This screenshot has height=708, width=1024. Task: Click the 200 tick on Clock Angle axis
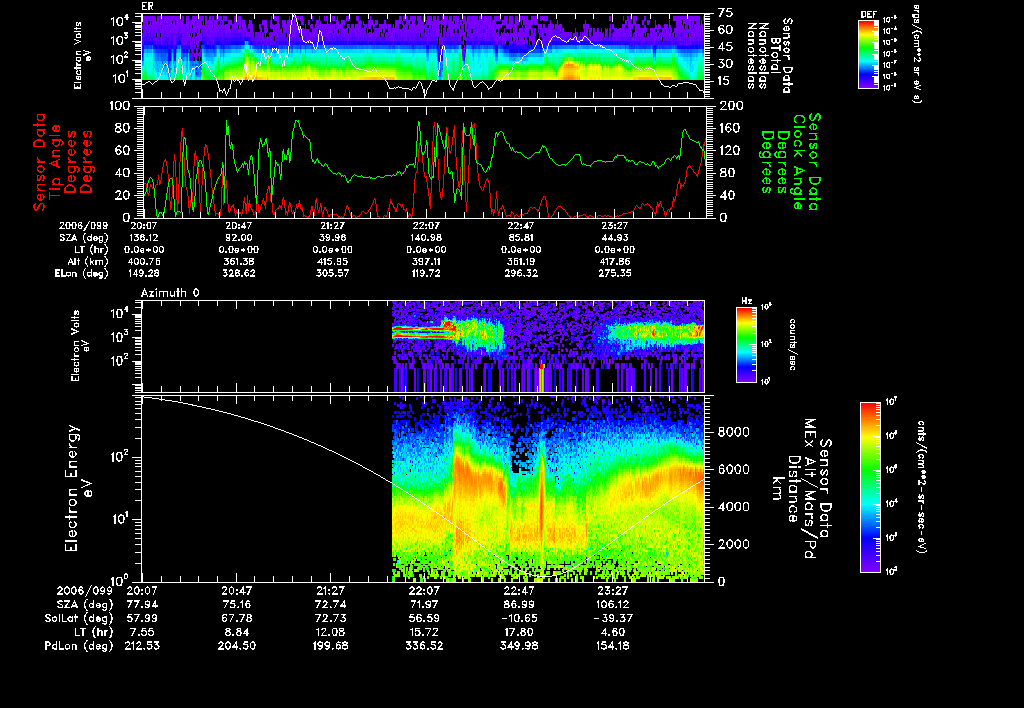[x=730, y=106]
